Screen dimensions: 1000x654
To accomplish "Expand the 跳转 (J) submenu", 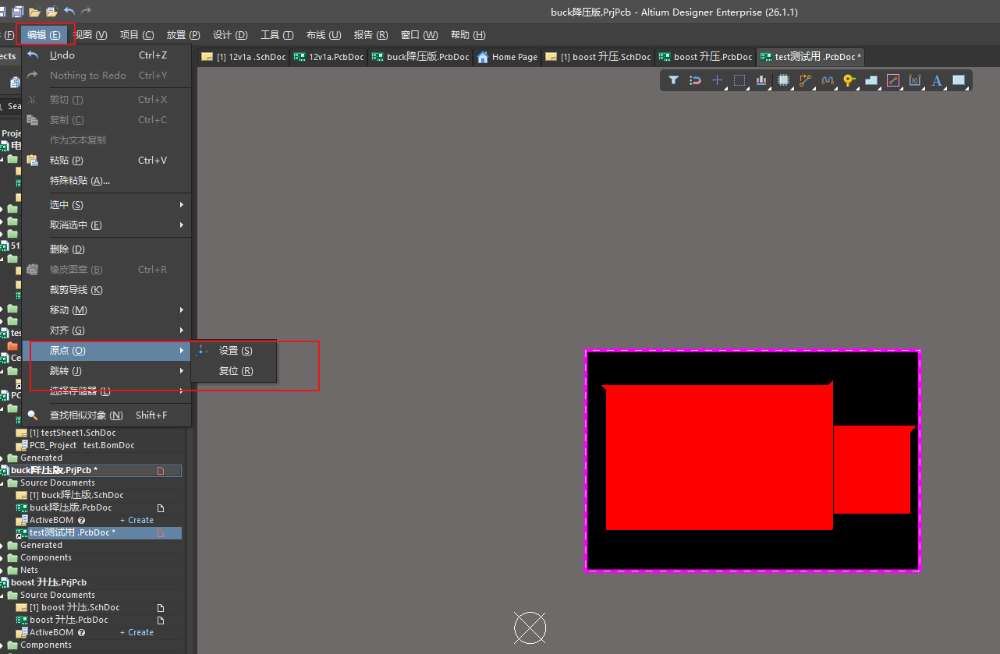I will point(107,371).
